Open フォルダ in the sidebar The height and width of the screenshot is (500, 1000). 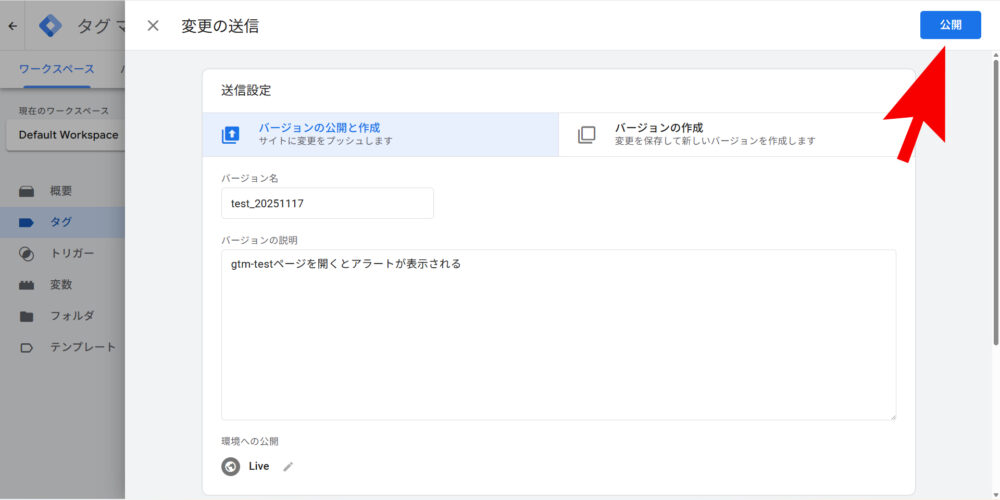[x=72, y=316]
